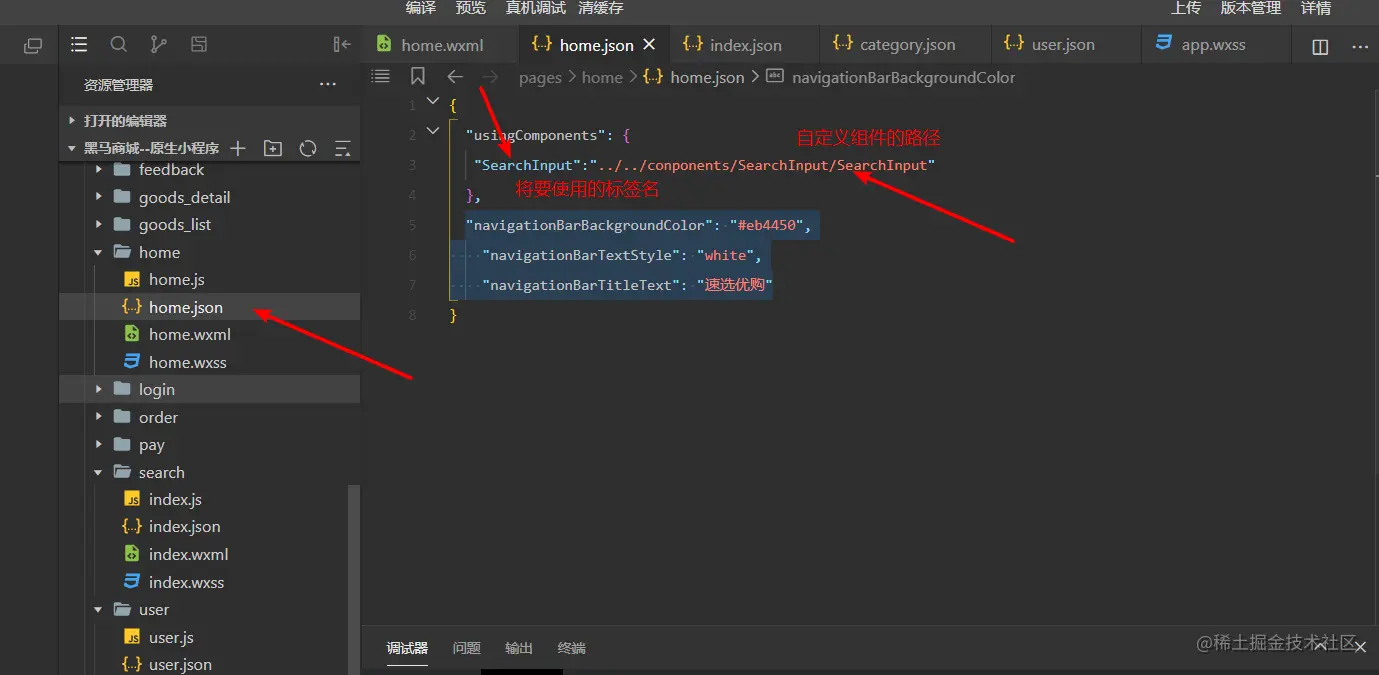Navigate forward with the right arrow
1379x675 pixels.
pyautogui.click(x=490, y=77)
